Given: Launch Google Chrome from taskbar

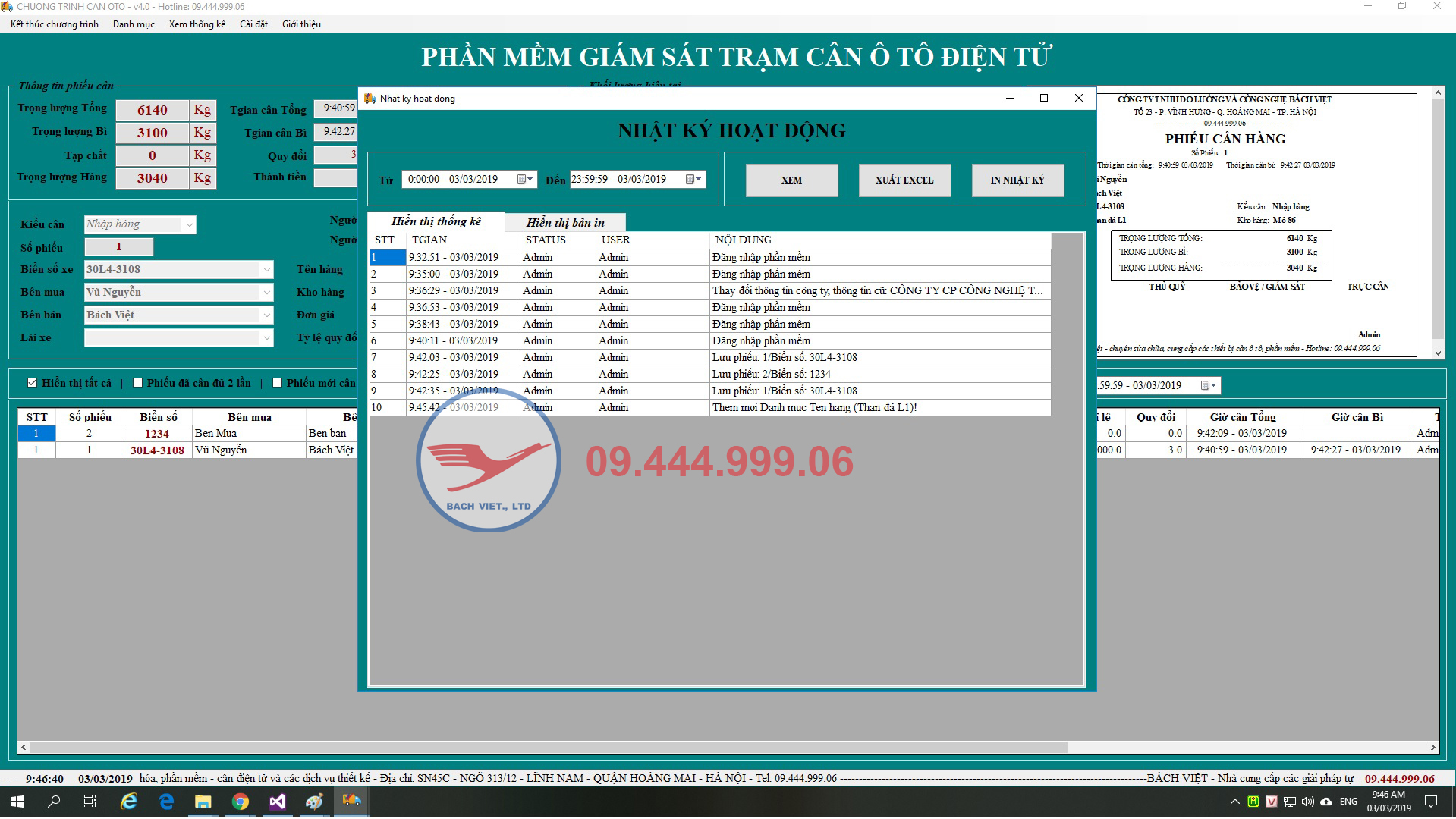Looking at the screenshot, I should 240,802.
